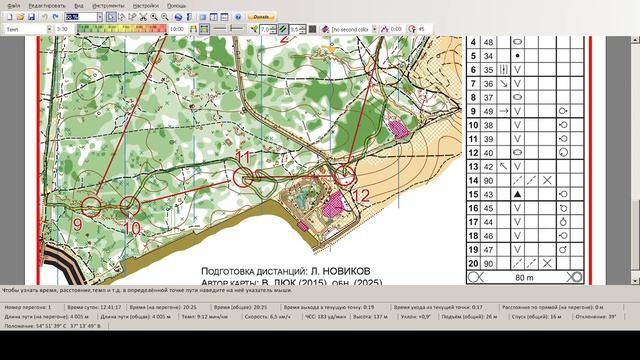640x360 pixels.
Task: Save using the floppy disk icon
Action: point(31,17)
